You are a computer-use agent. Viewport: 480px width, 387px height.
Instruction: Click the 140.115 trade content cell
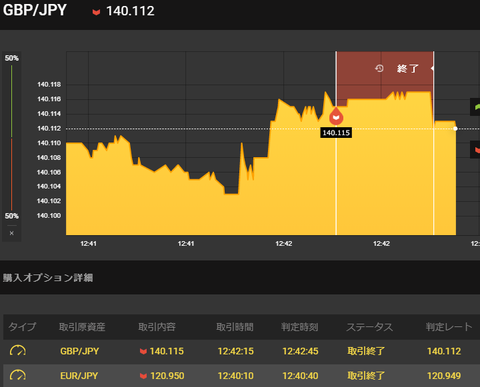162,351
